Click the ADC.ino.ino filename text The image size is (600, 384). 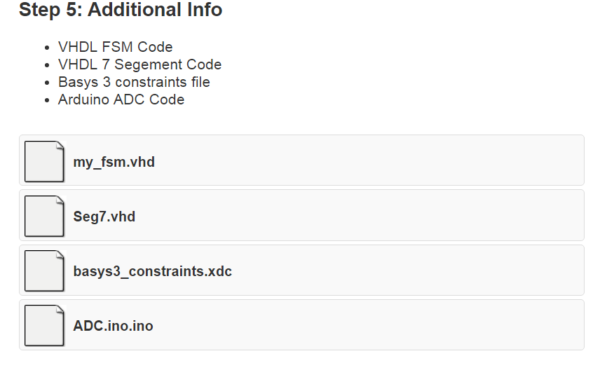coord(113,326)
